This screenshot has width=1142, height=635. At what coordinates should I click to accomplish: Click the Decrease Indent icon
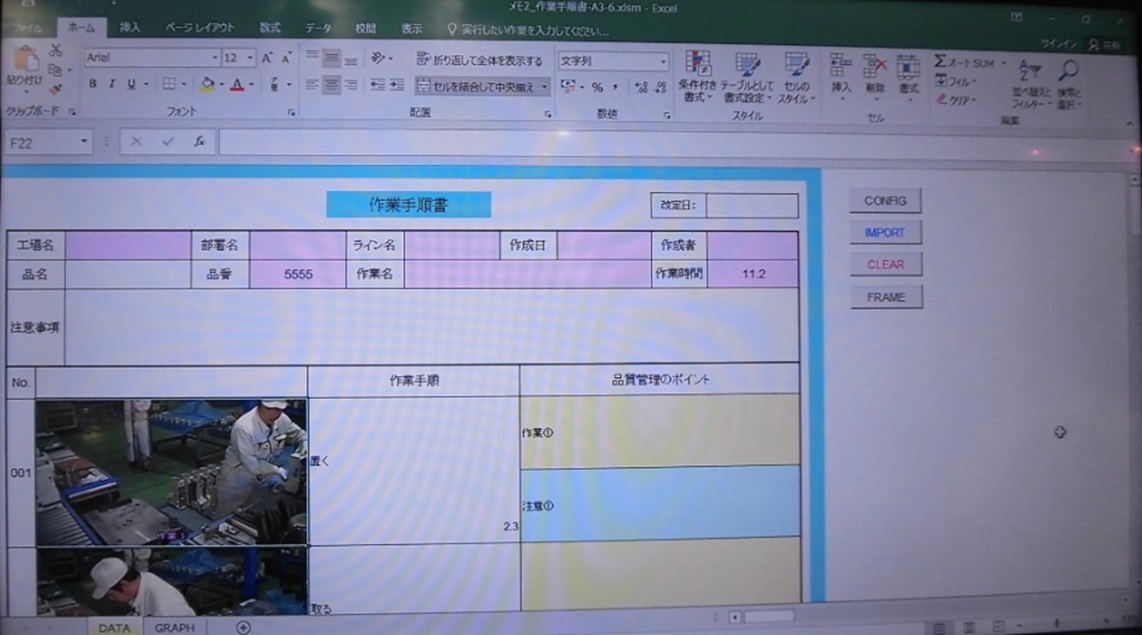pos(377,85)
